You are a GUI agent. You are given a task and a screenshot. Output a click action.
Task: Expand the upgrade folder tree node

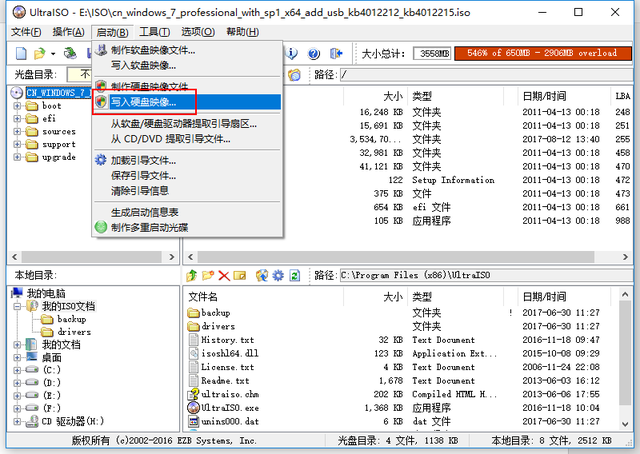point(17,157)
